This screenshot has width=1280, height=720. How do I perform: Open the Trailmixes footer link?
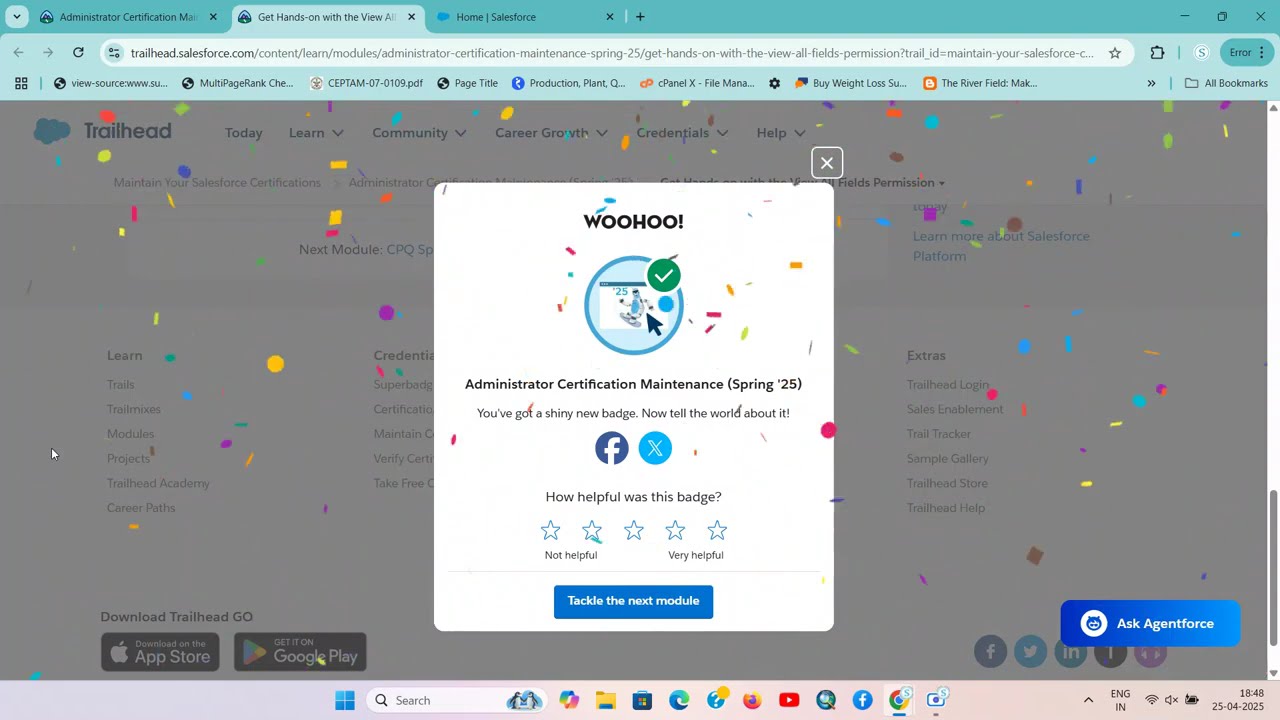click(134, 409)
